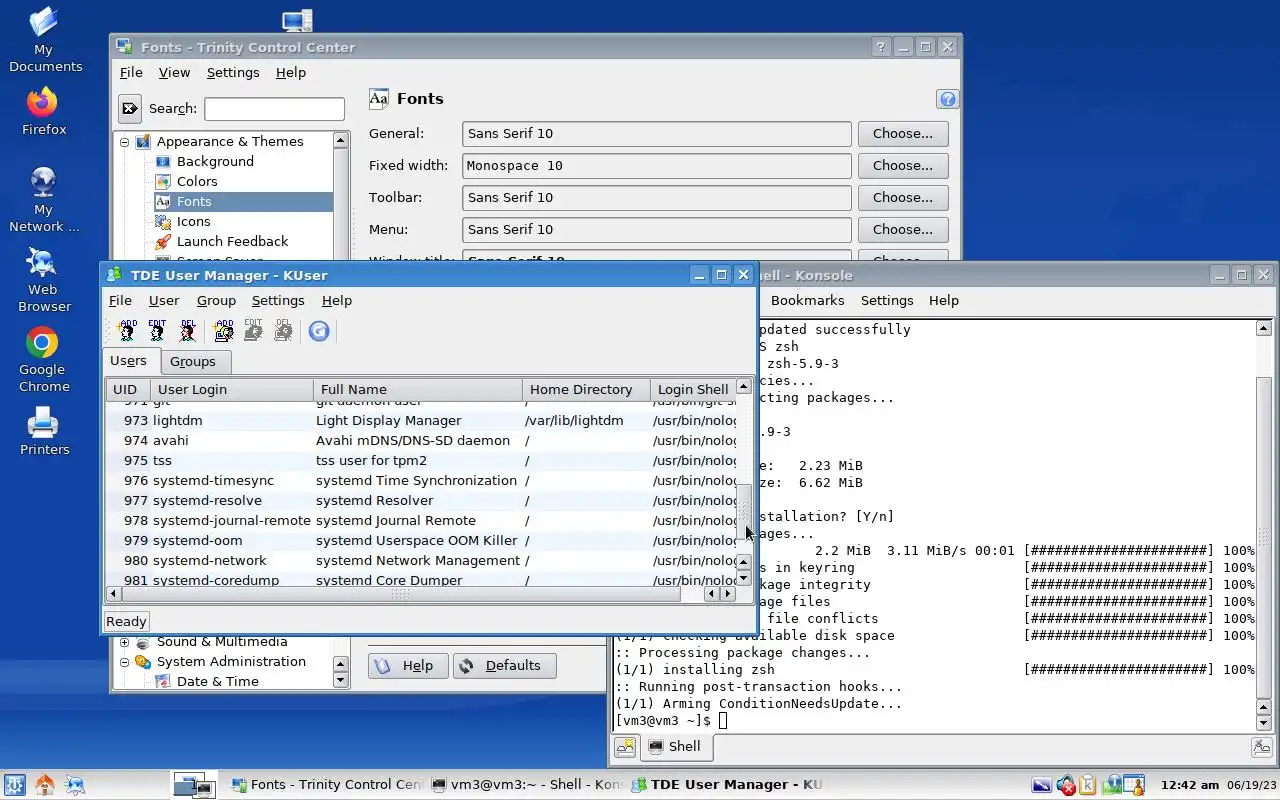Viewport: 1280px width, 800px height.
Task: Open the My Documents desktop icon
Action: pos(44,40)
